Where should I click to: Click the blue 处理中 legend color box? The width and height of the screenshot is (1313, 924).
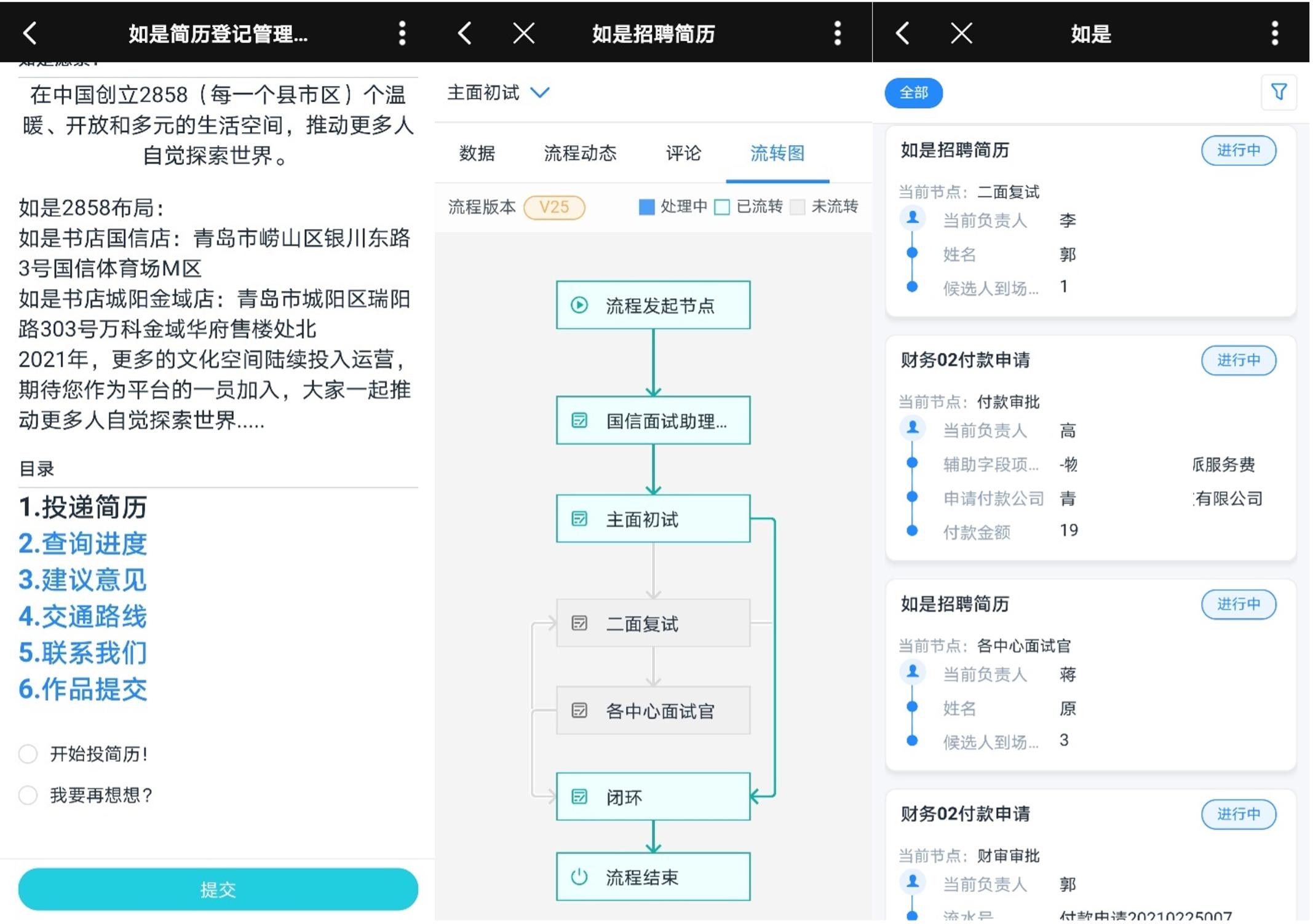pos(647,207)
